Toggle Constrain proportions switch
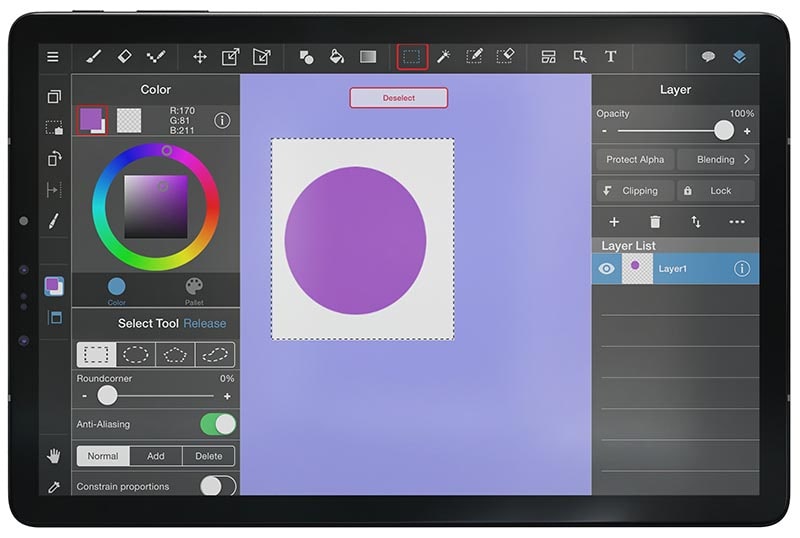The width and height of the screenshot is (800, 538). (x=218, y=486)
